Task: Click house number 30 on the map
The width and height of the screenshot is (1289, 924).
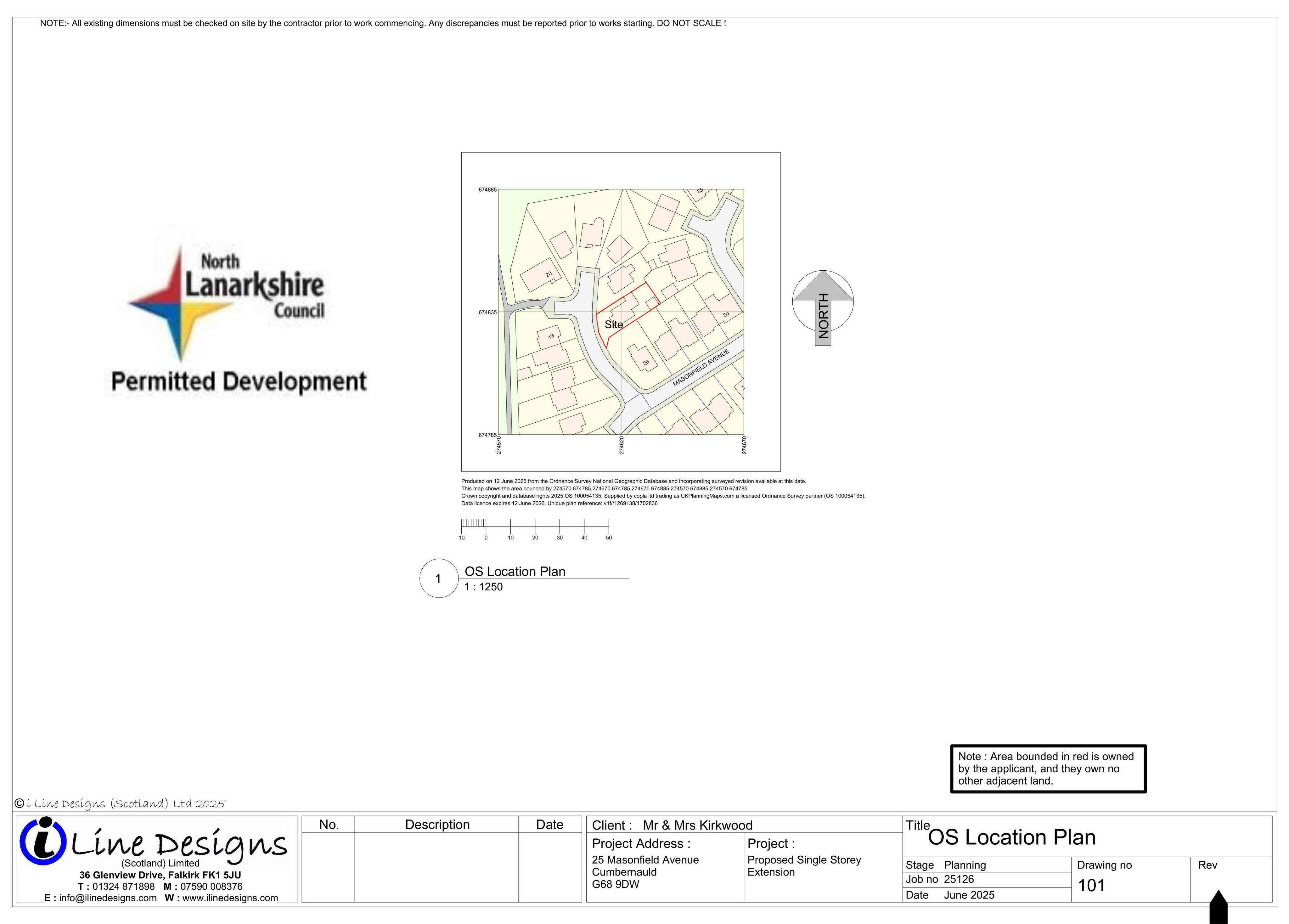Action: pos(726,314)
